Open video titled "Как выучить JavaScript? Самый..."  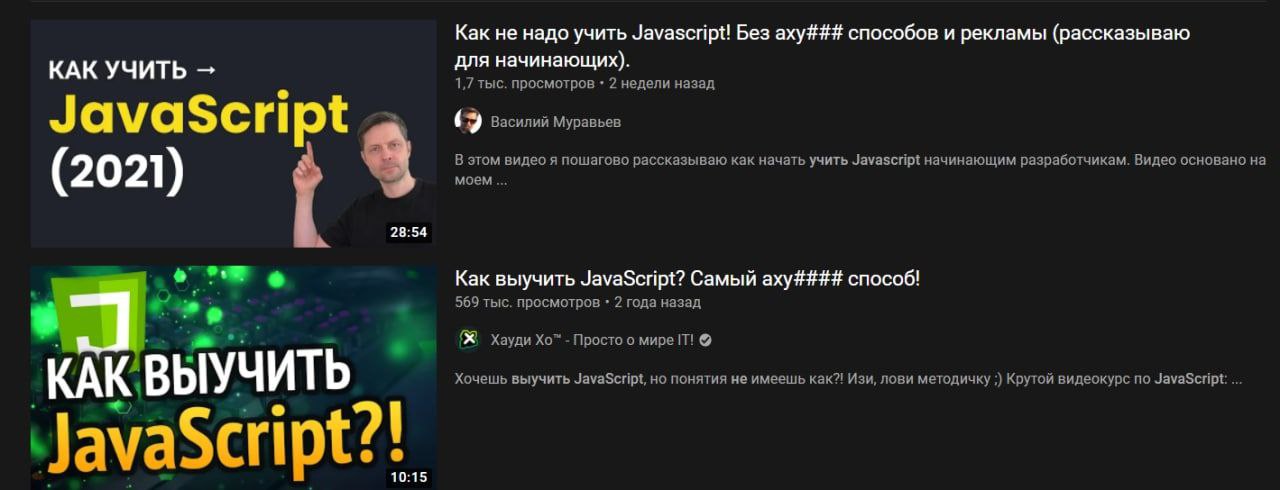click(x=687, y=278)
